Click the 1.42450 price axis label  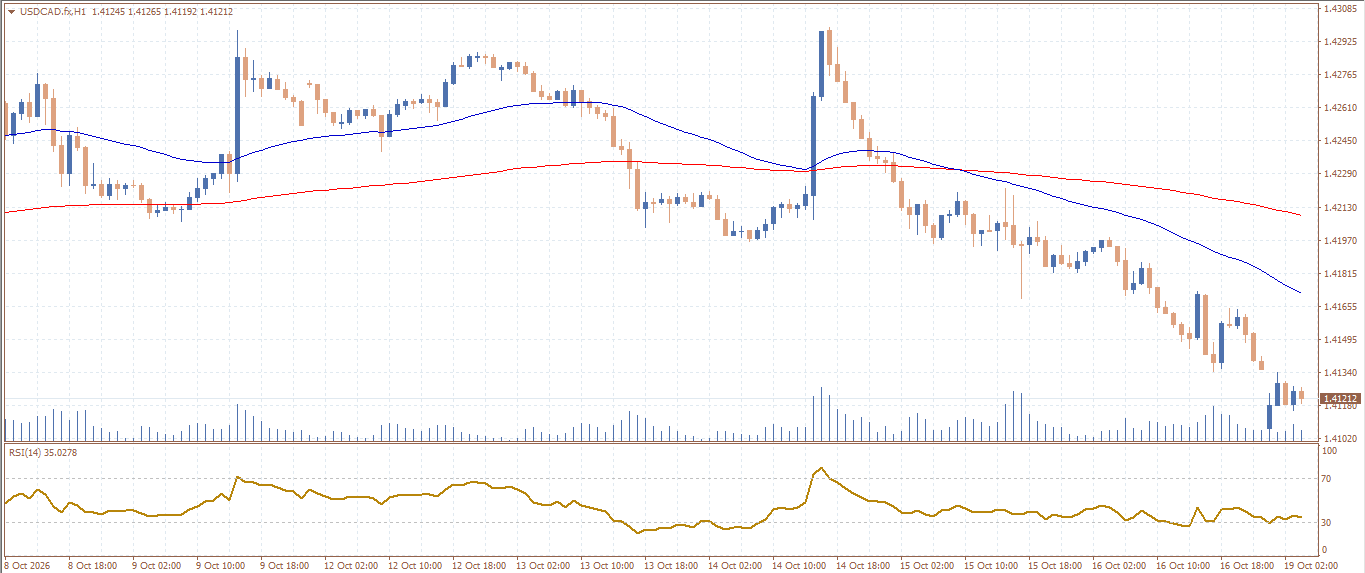pos(1339,141)
